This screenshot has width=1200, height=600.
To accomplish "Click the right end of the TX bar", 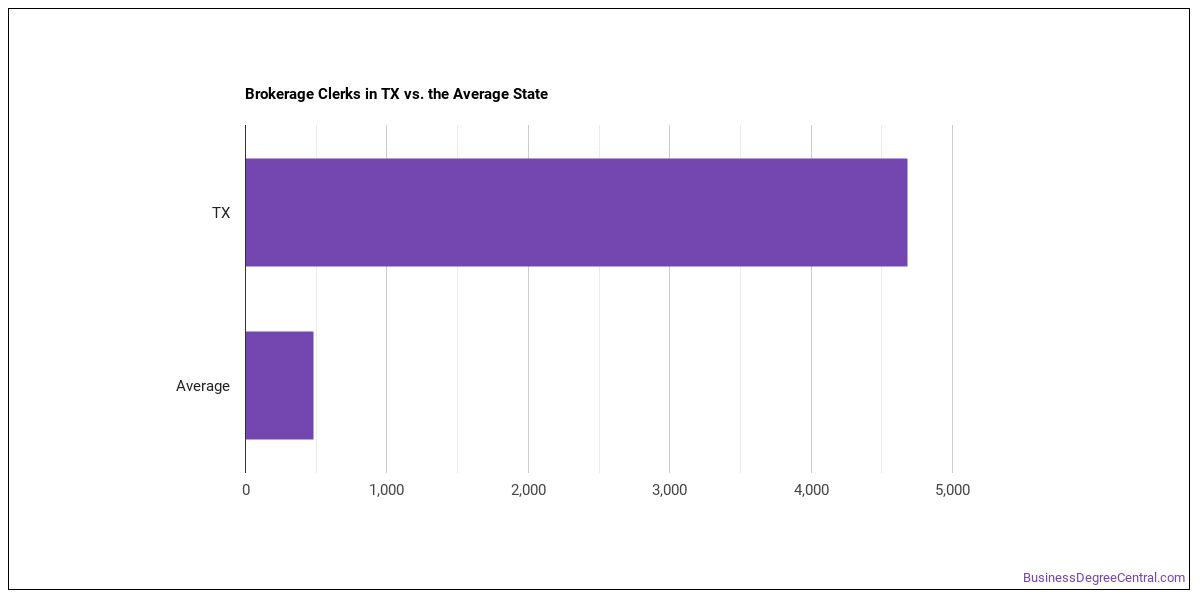I will point(904,212).
